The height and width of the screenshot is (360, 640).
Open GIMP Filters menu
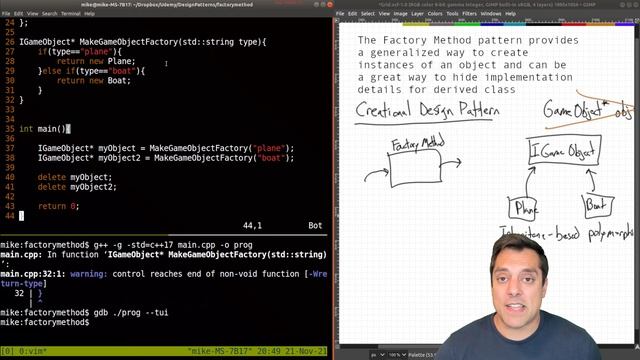coord(469,13)
